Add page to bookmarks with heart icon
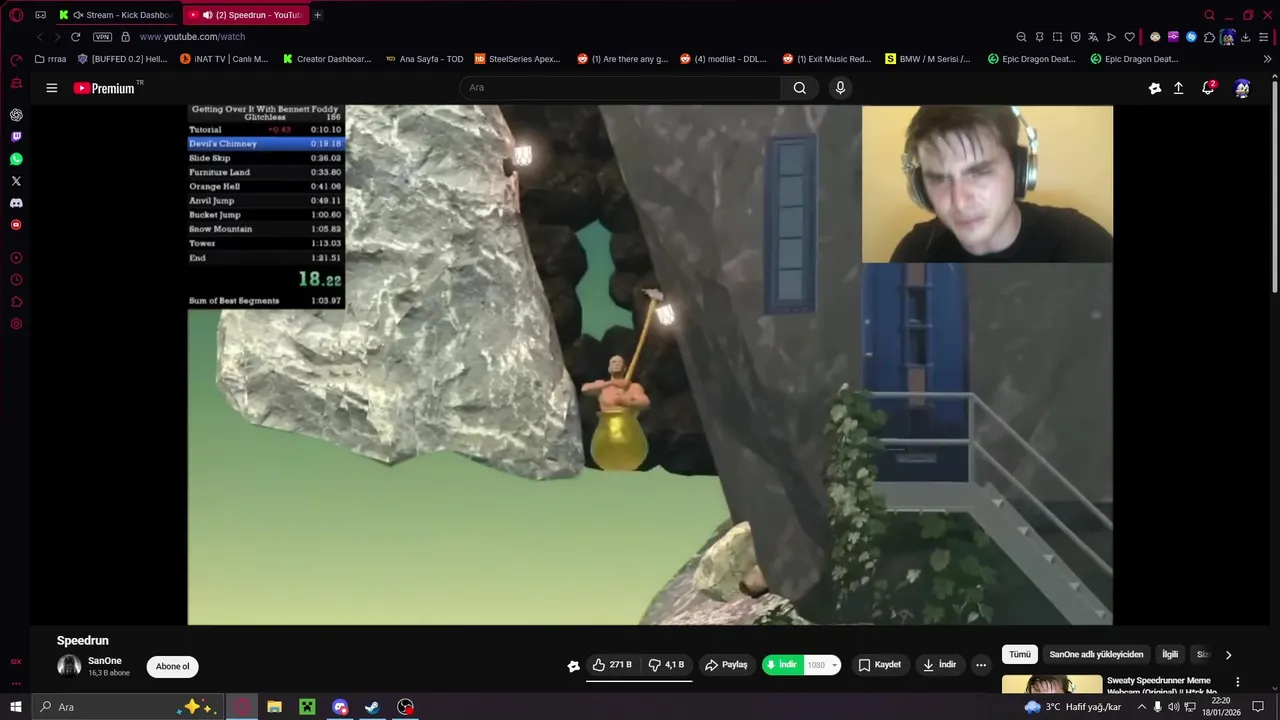The image size is (1280, 720). pyautogui.click(x=1130, y=37)
